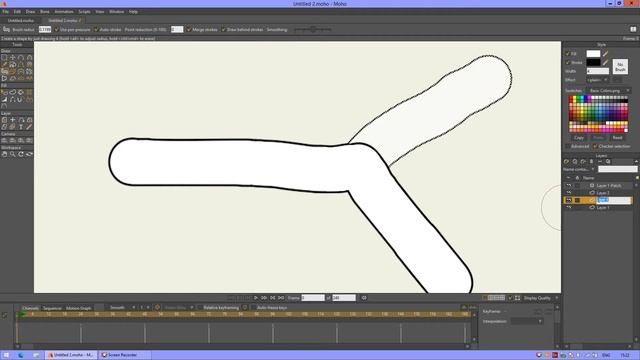Image resolution: width=640 pixels, height=360 pixels.
Task: Toggle the Auto-stroke checkbox
Action: pos(96,29)
